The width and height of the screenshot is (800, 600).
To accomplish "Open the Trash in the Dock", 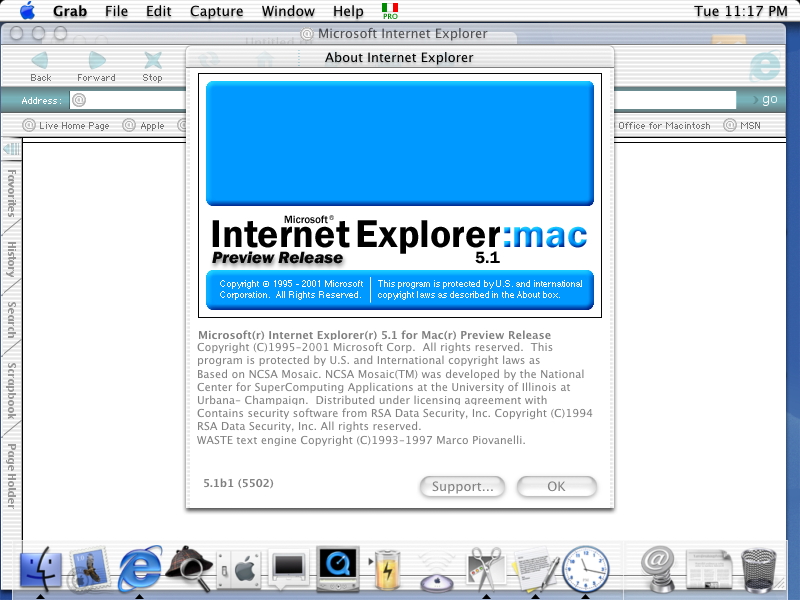I will pyautogui.click(x=759, y=570).
